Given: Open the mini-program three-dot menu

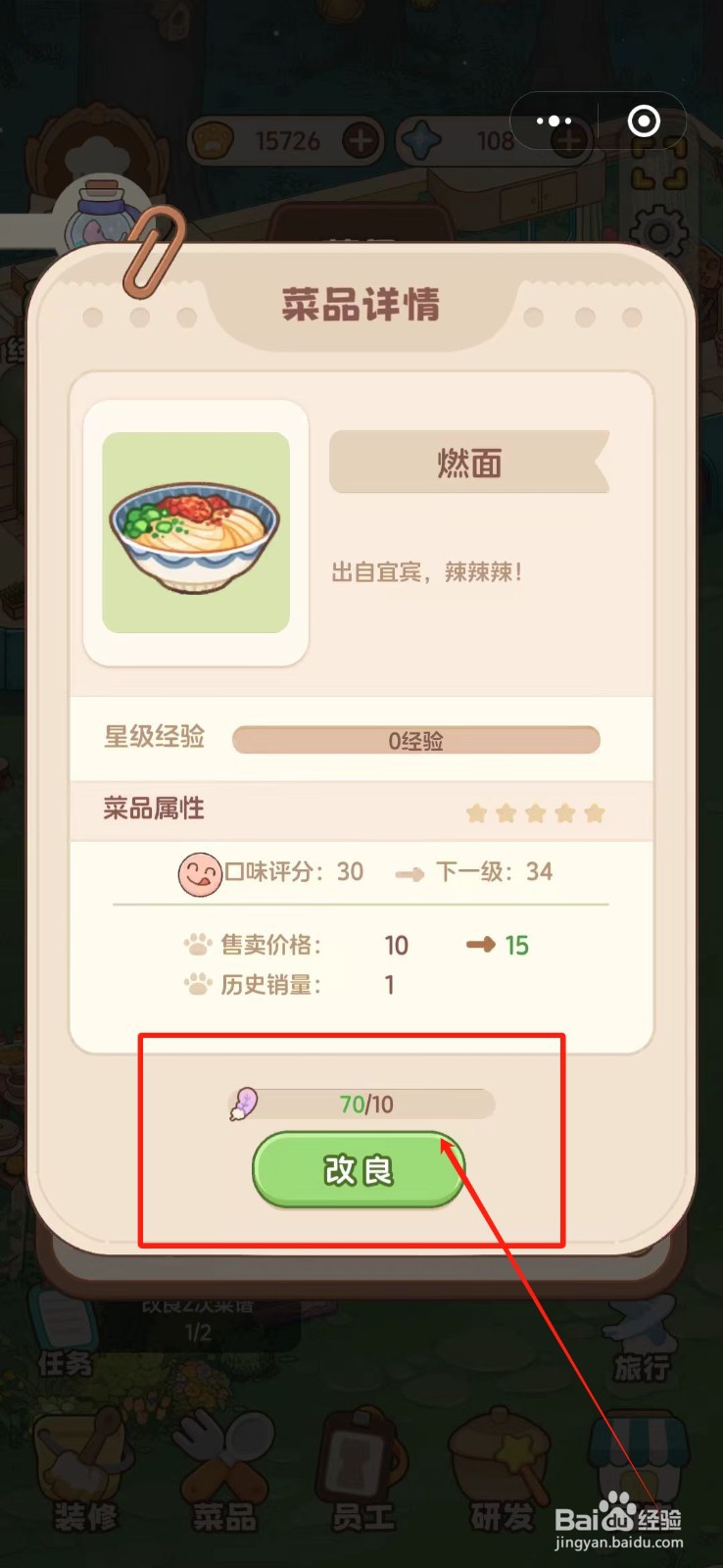Looking at the screenshot, I should coord(554,121).
